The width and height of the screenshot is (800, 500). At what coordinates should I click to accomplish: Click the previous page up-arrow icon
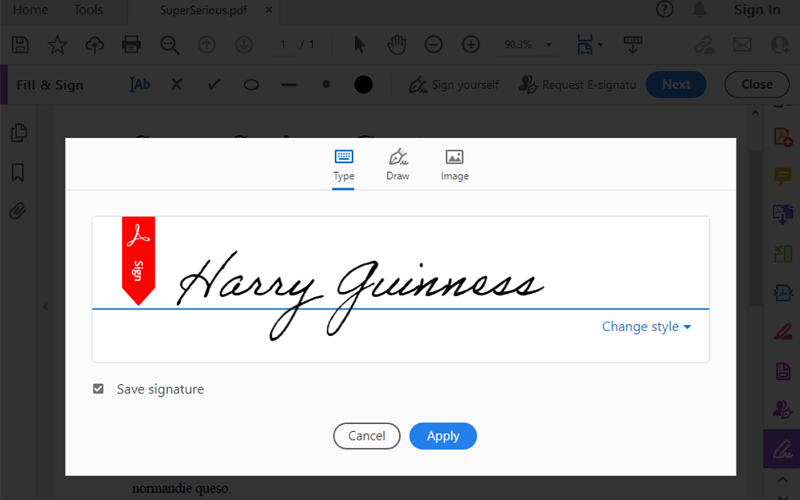(207, 45)
